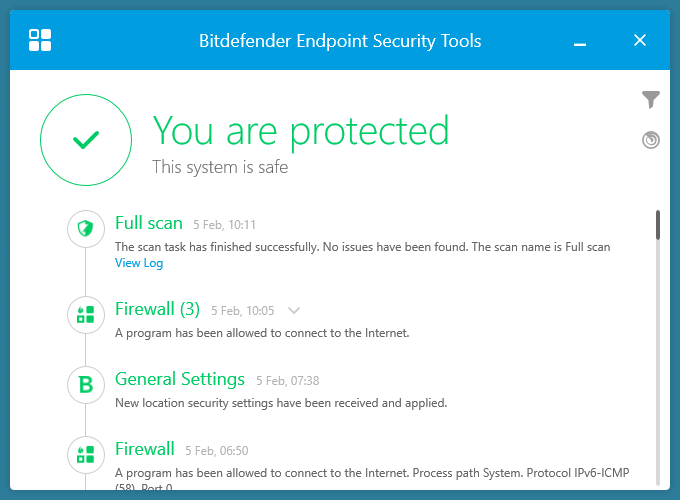Viewport: 680px width, 500px height.
Task: Click the Bitdefender Endpoint Security Tools title
Action: [340, 41]
